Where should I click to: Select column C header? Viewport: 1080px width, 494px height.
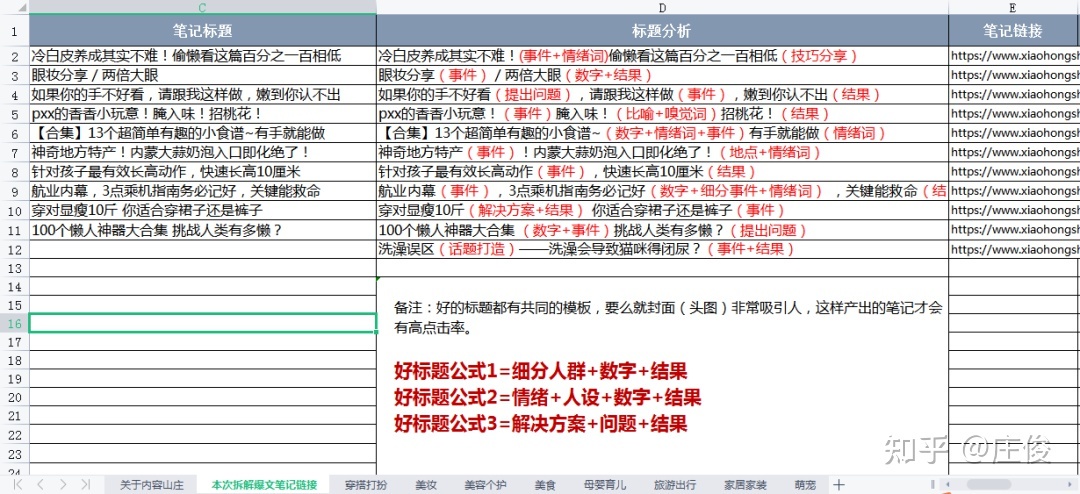pos(203,8)
